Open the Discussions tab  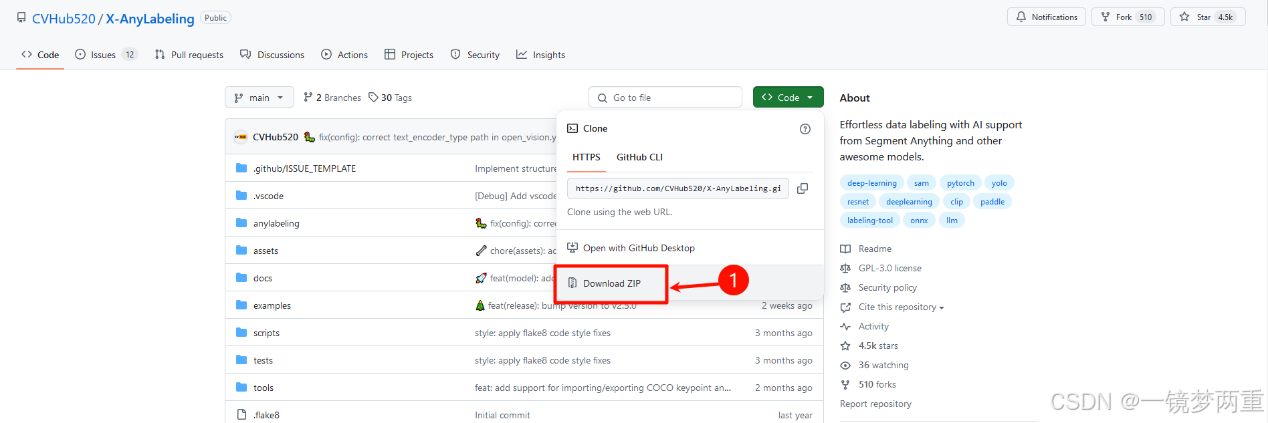pyautogui.click(x=273, y=55)
